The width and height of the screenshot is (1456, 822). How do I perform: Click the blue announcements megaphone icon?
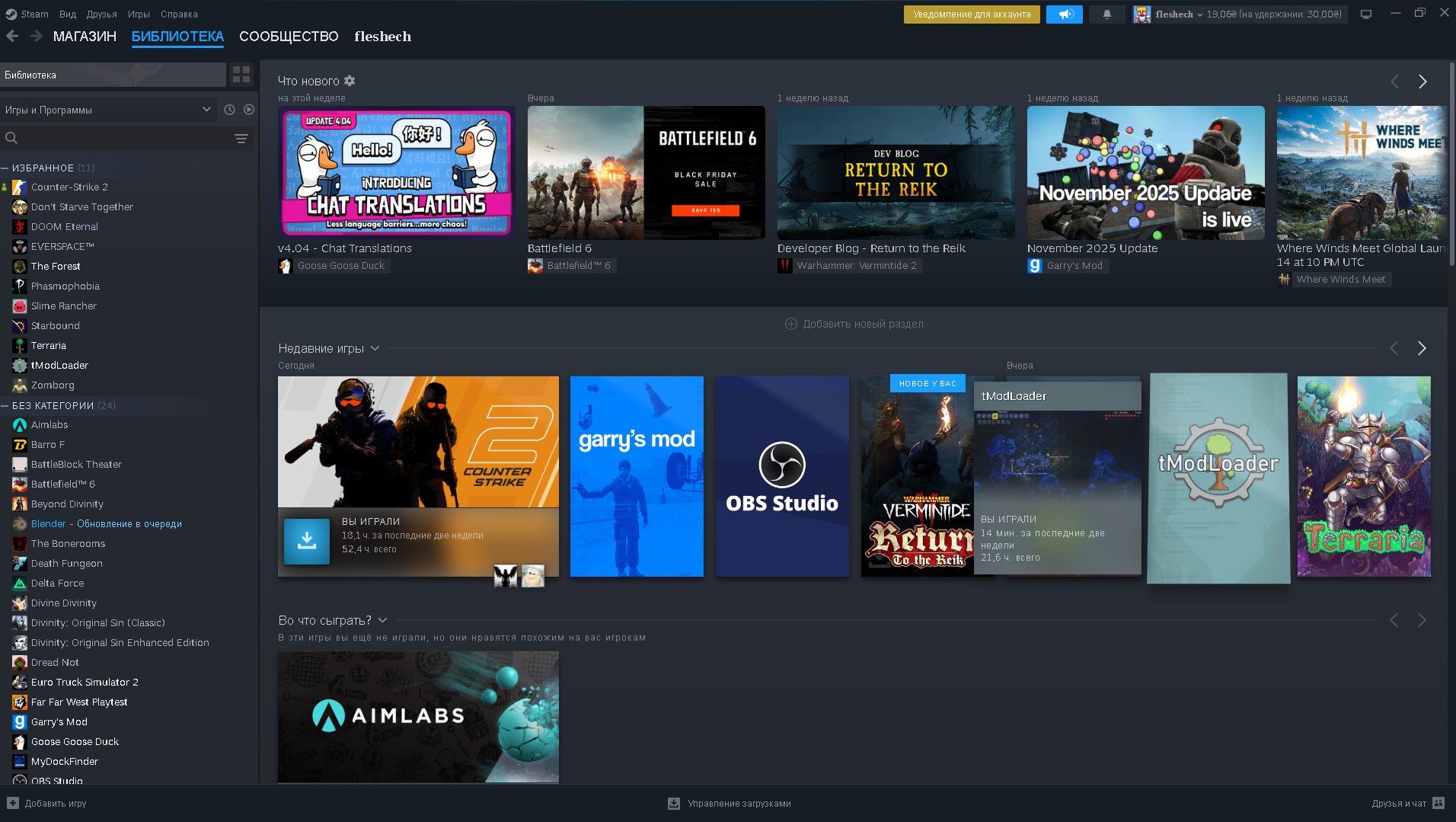(1064, 14)
